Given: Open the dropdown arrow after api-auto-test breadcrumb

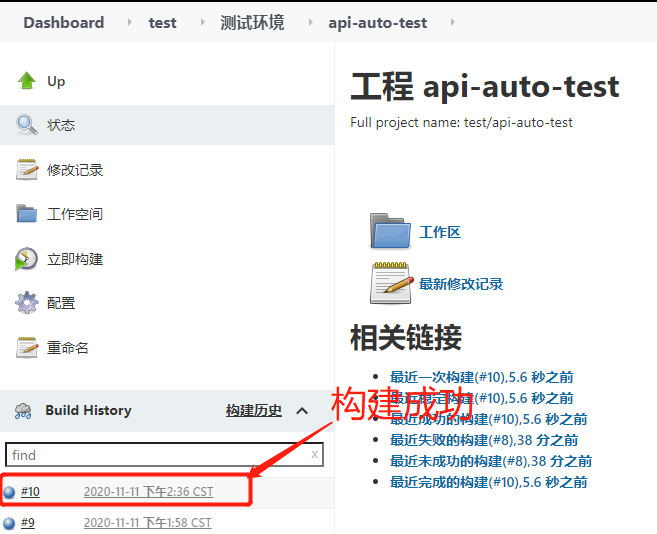Looking at the screenshot, I should [453, 22].
